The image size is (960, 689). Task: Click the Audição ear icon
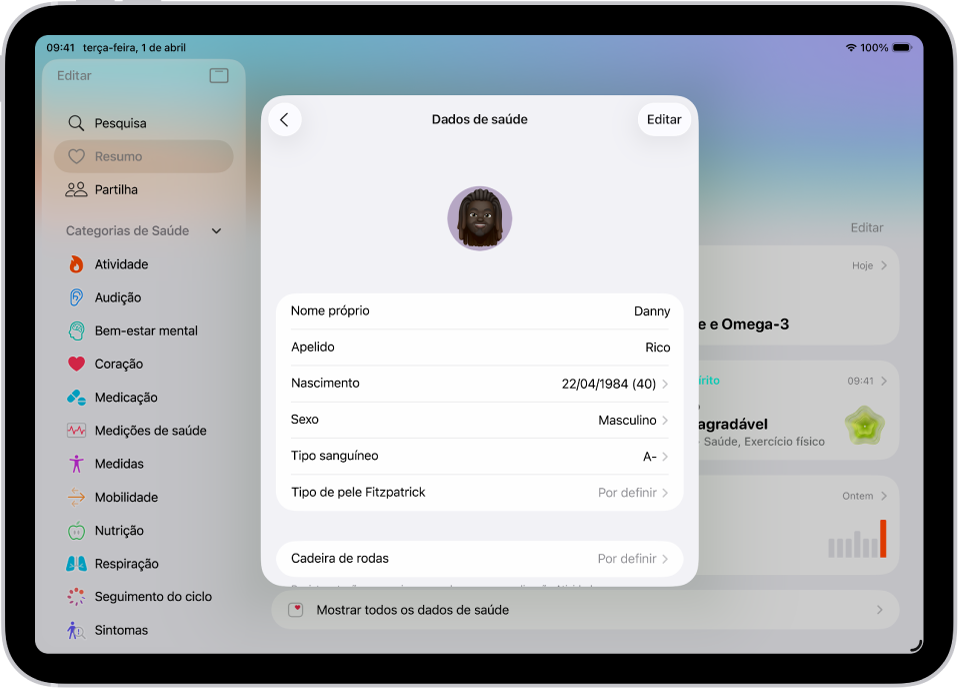(76, 297)
